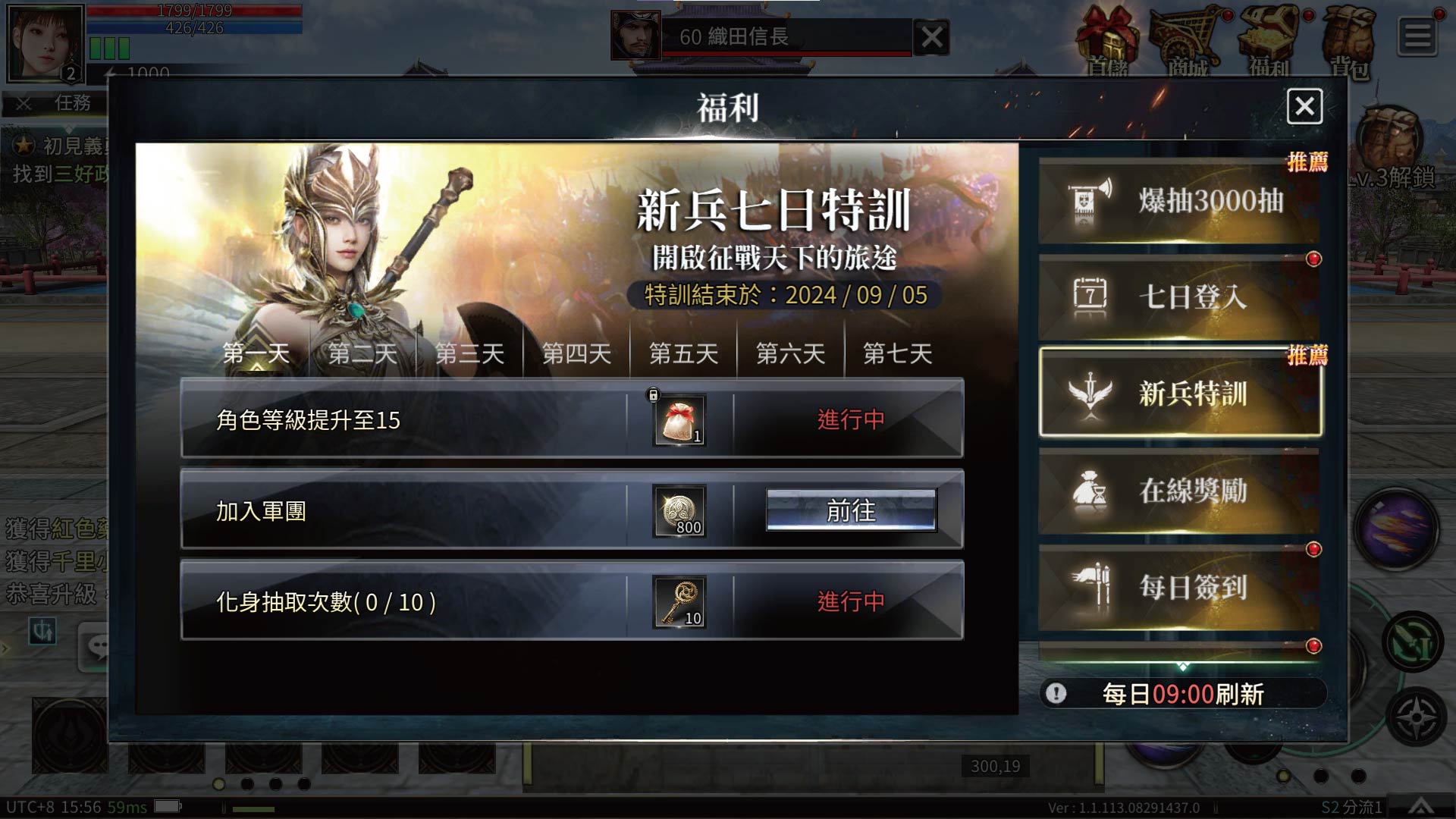Select the 第二天 tab
Image resolution: width=1456 pixels, height=819 pixels.
[x=362, y=353]
